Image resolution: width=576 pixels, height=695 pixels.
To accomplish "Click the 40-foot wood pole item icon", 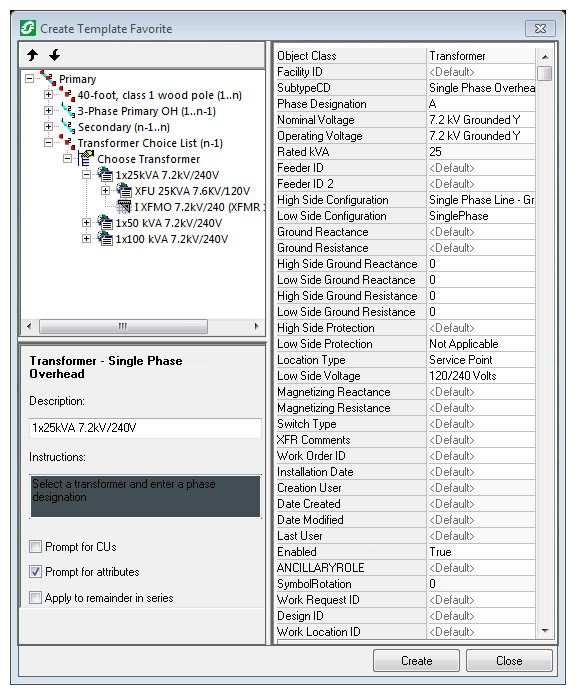I will 68,95.
